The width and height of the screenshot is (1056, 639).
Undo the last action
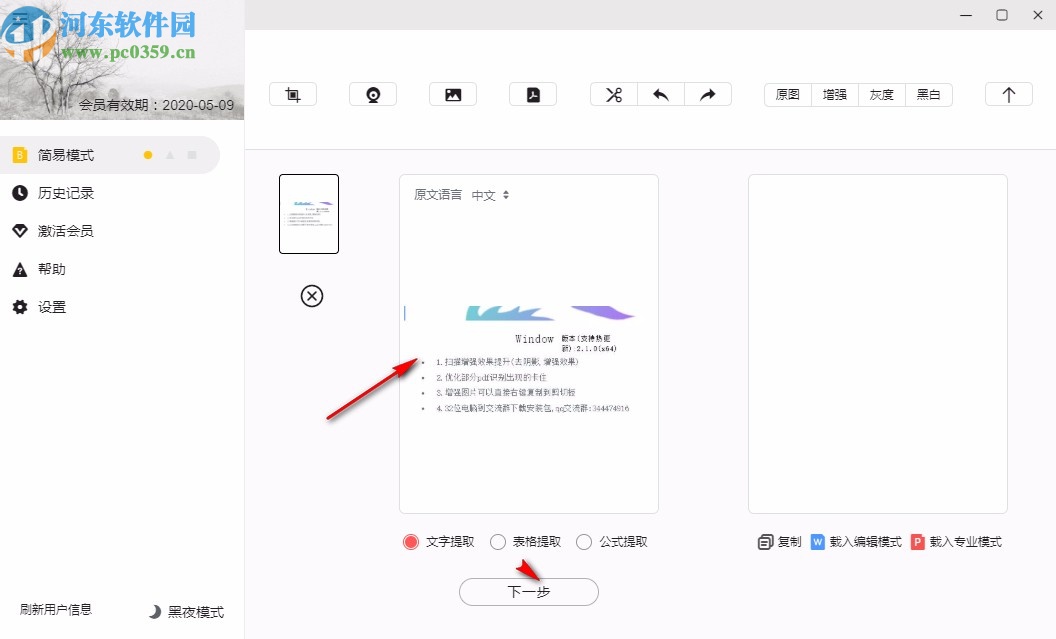coord(661,93)
